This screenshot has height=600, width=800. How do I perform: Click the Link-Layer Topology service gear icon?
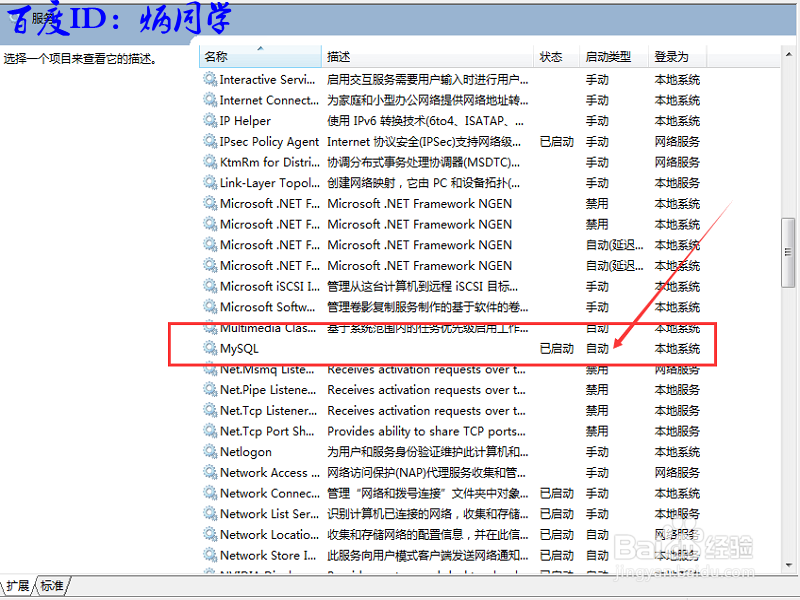tap(211, 182)
